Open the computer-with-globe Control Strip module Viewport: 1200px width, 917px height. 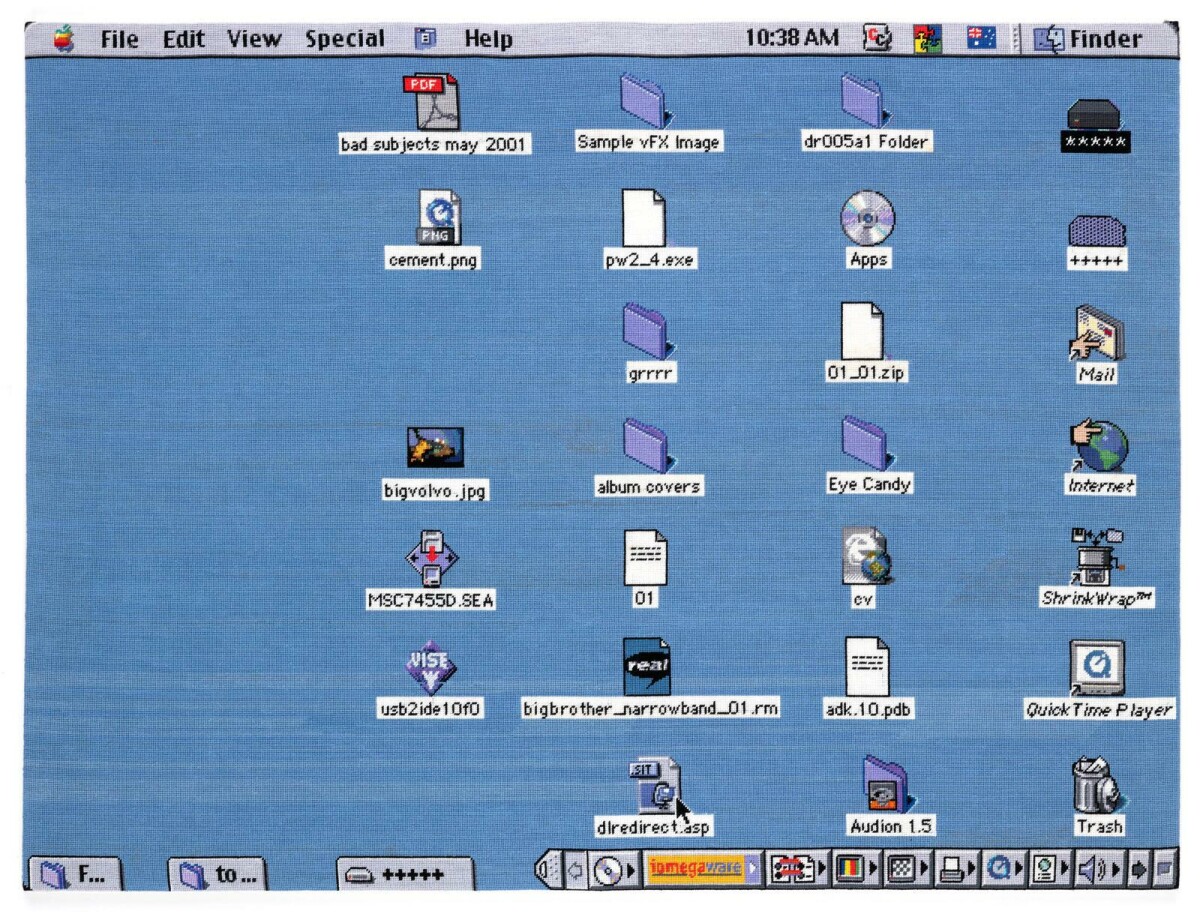tap(1050, 870)
